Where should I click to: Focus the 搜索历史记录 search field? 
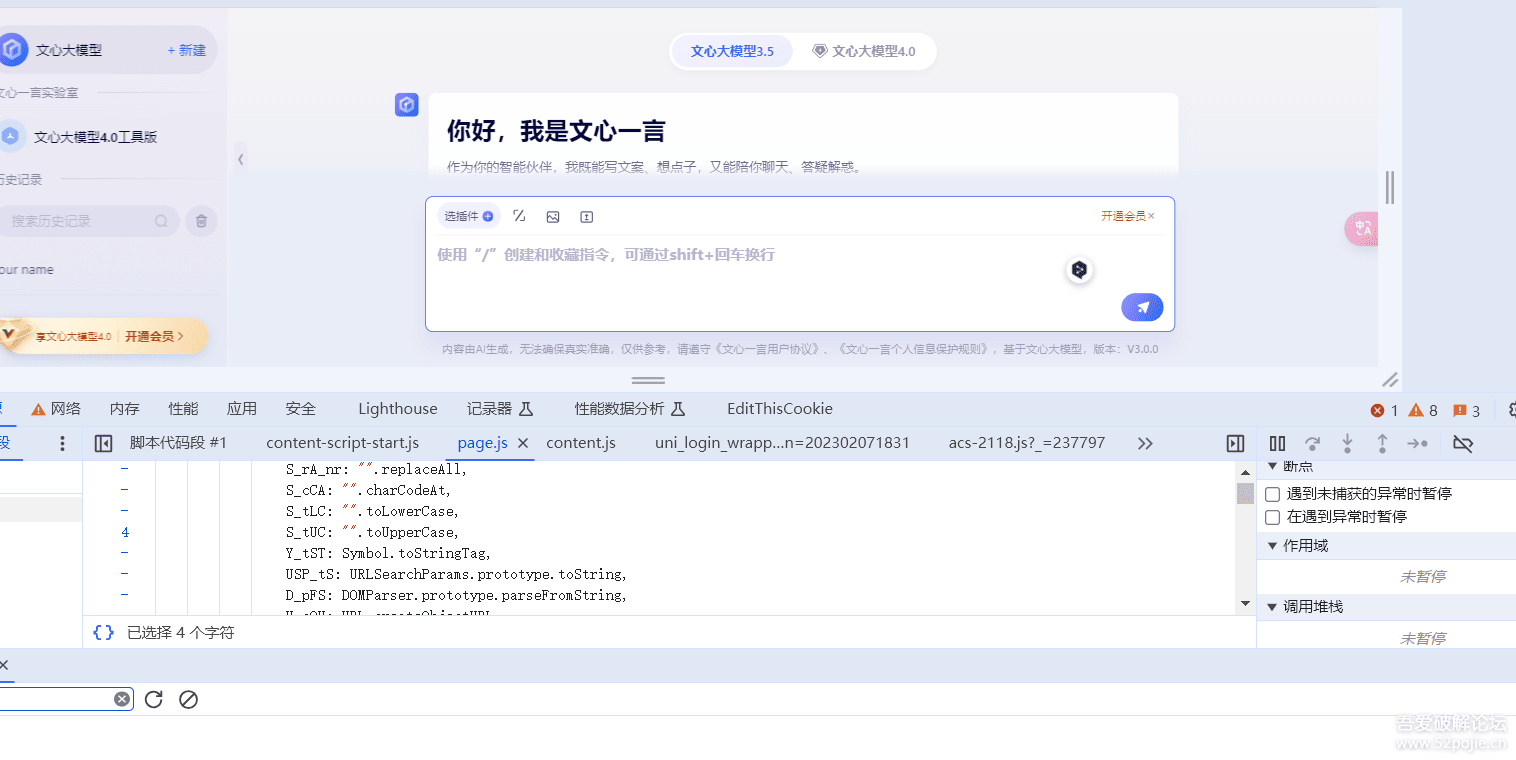(89, 221)
